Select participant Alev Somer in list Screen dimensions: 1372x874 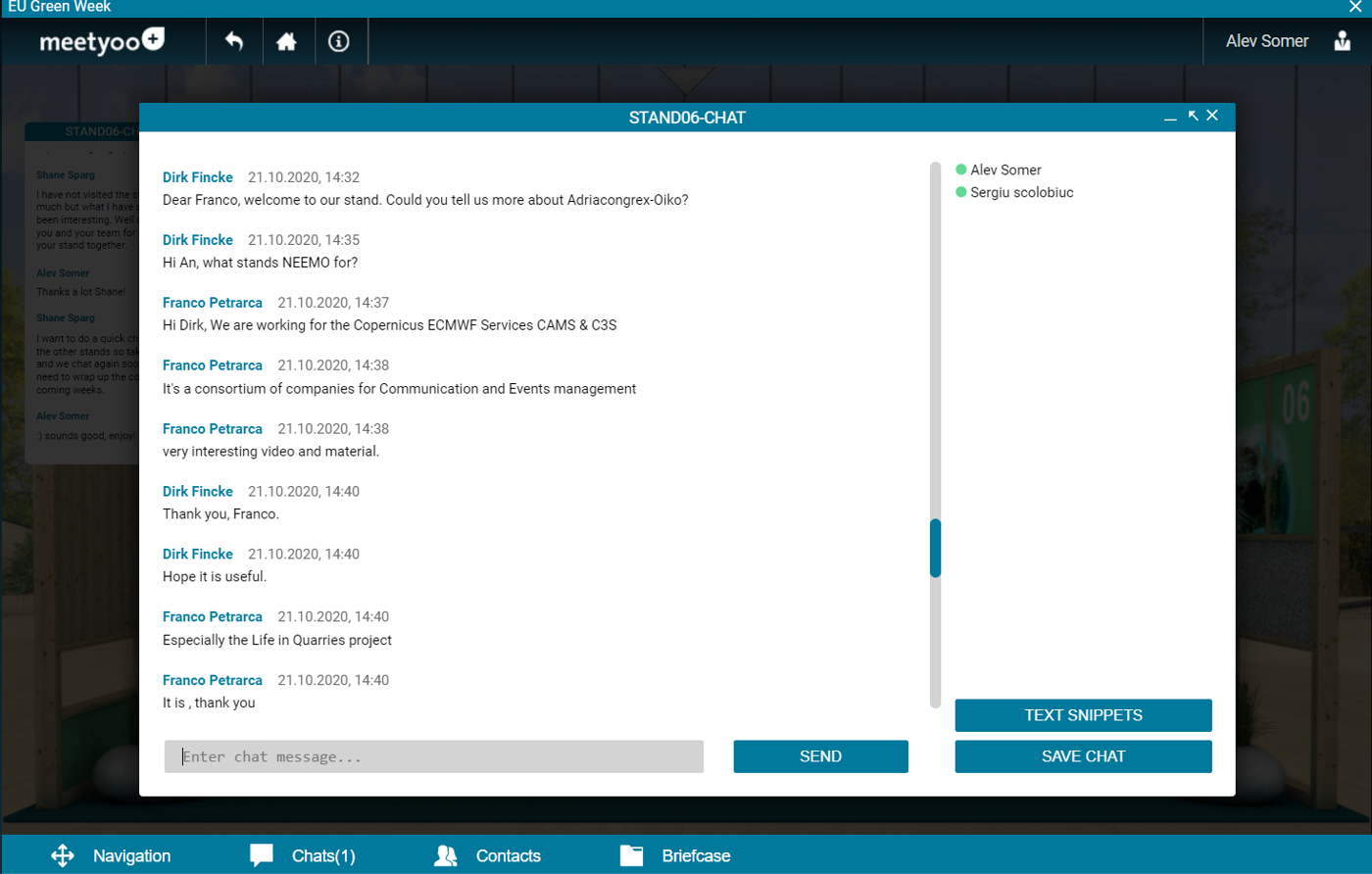(x=1005, y=170)
